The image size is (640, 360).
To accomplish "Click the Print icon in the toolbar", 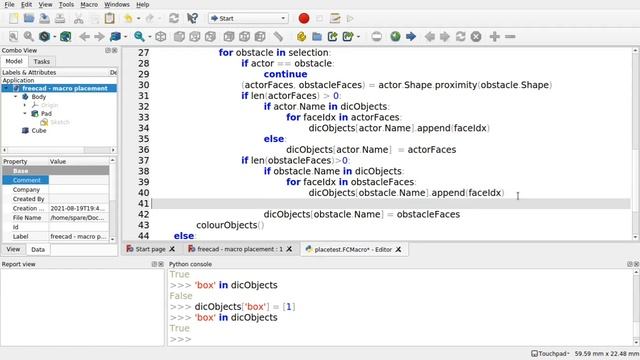I will click(60, 18).
